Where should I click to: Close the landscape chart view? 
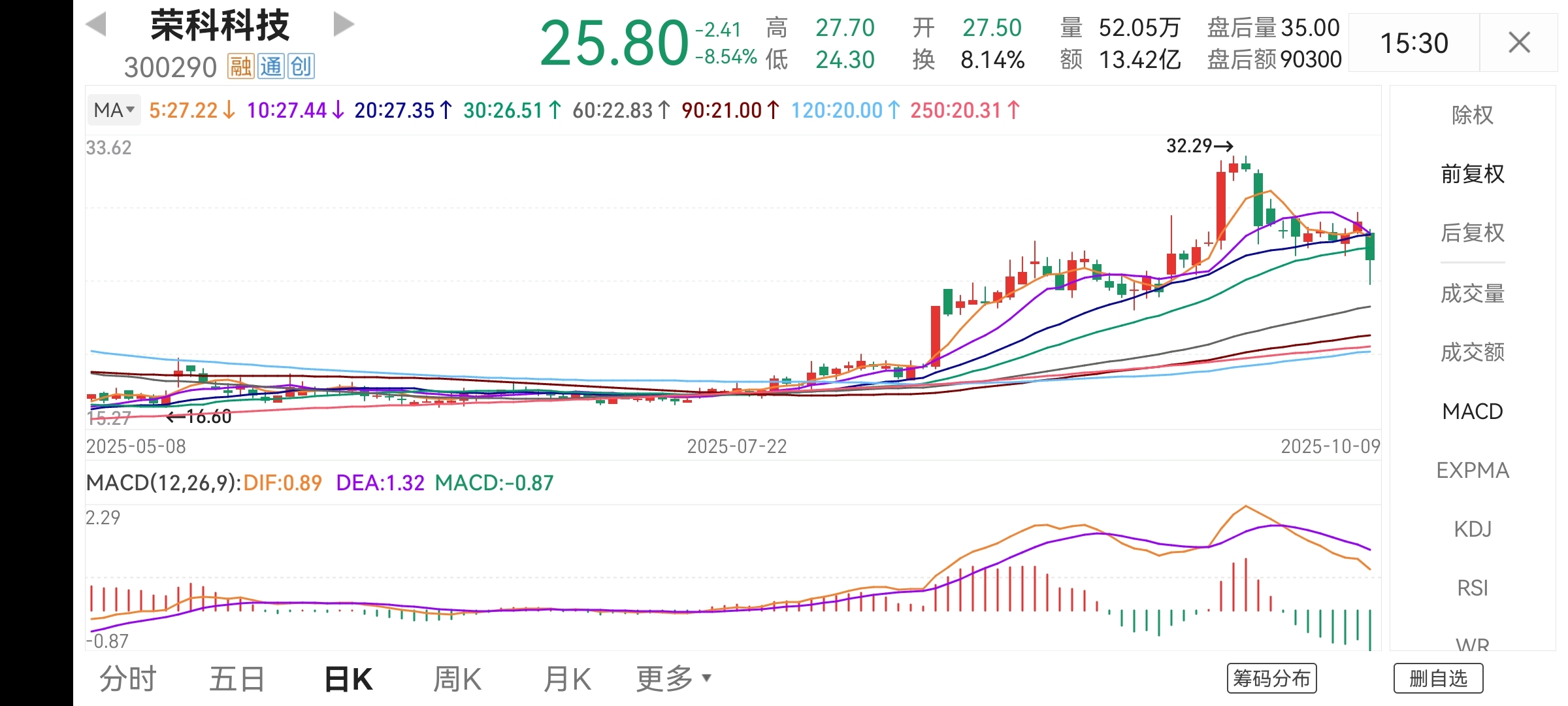(1519, 43)
